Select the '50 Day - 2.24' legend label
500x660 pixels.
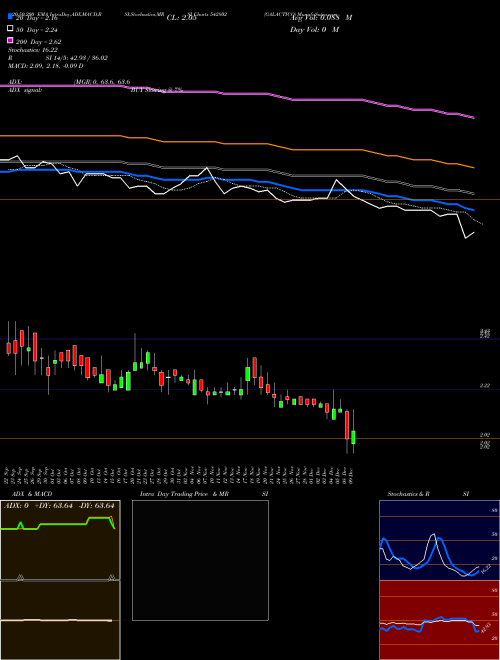click(x=36, y=30)
